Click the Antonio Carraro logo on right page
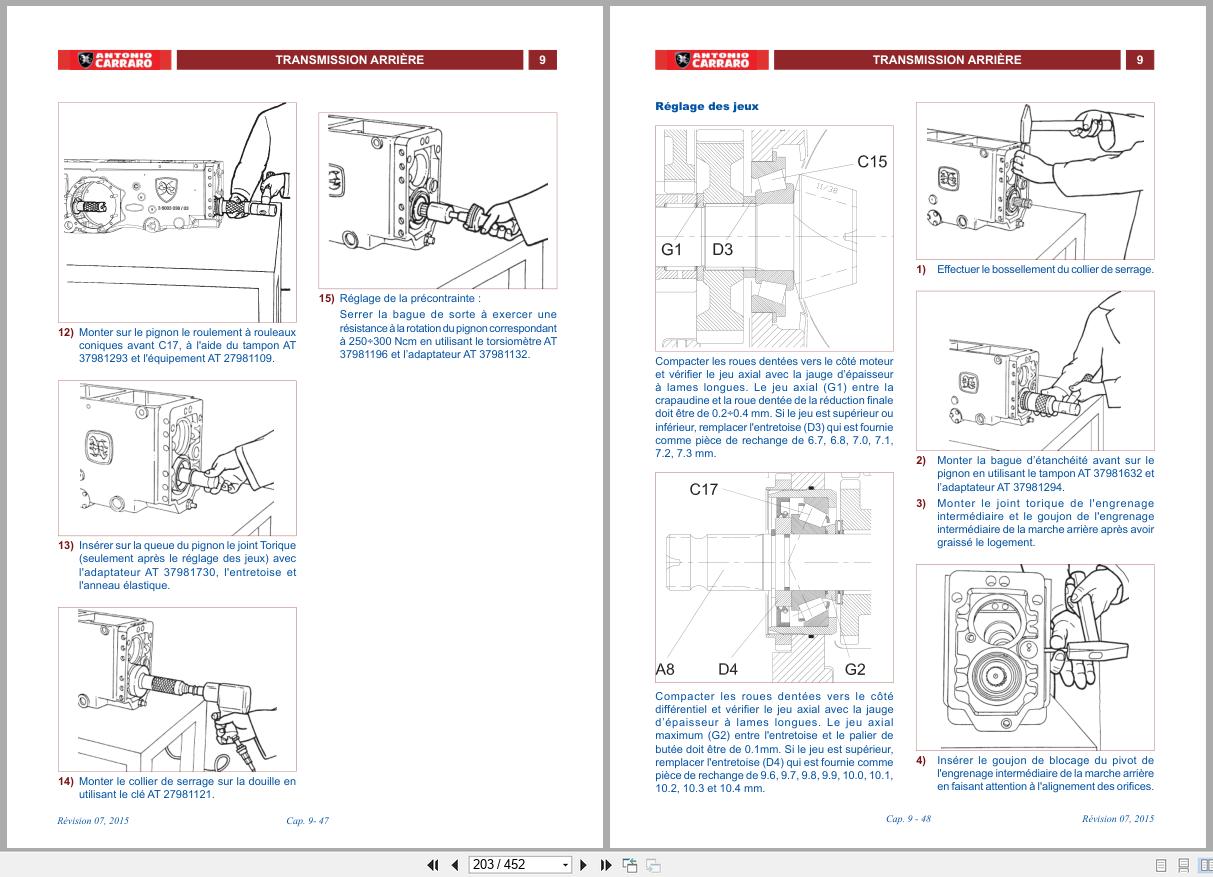 711,60
